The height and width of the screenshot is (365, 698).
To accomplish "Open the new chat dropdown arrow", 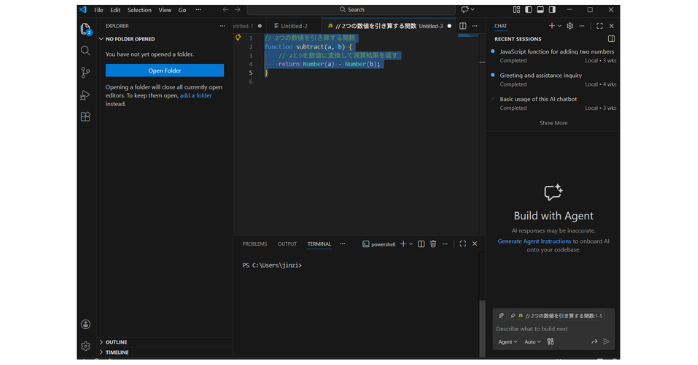I will pos(560,26).
